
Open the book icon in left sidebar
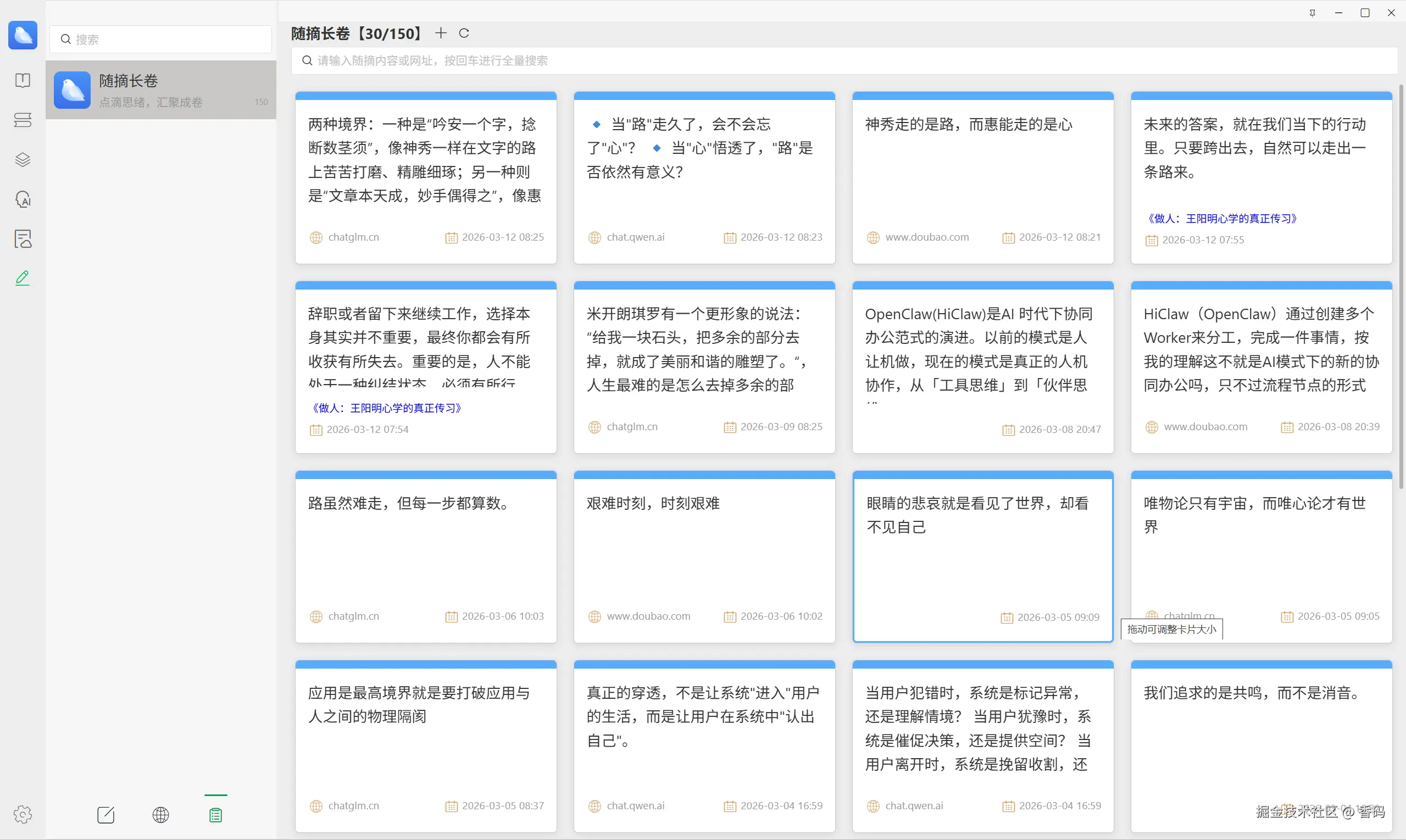23,80
